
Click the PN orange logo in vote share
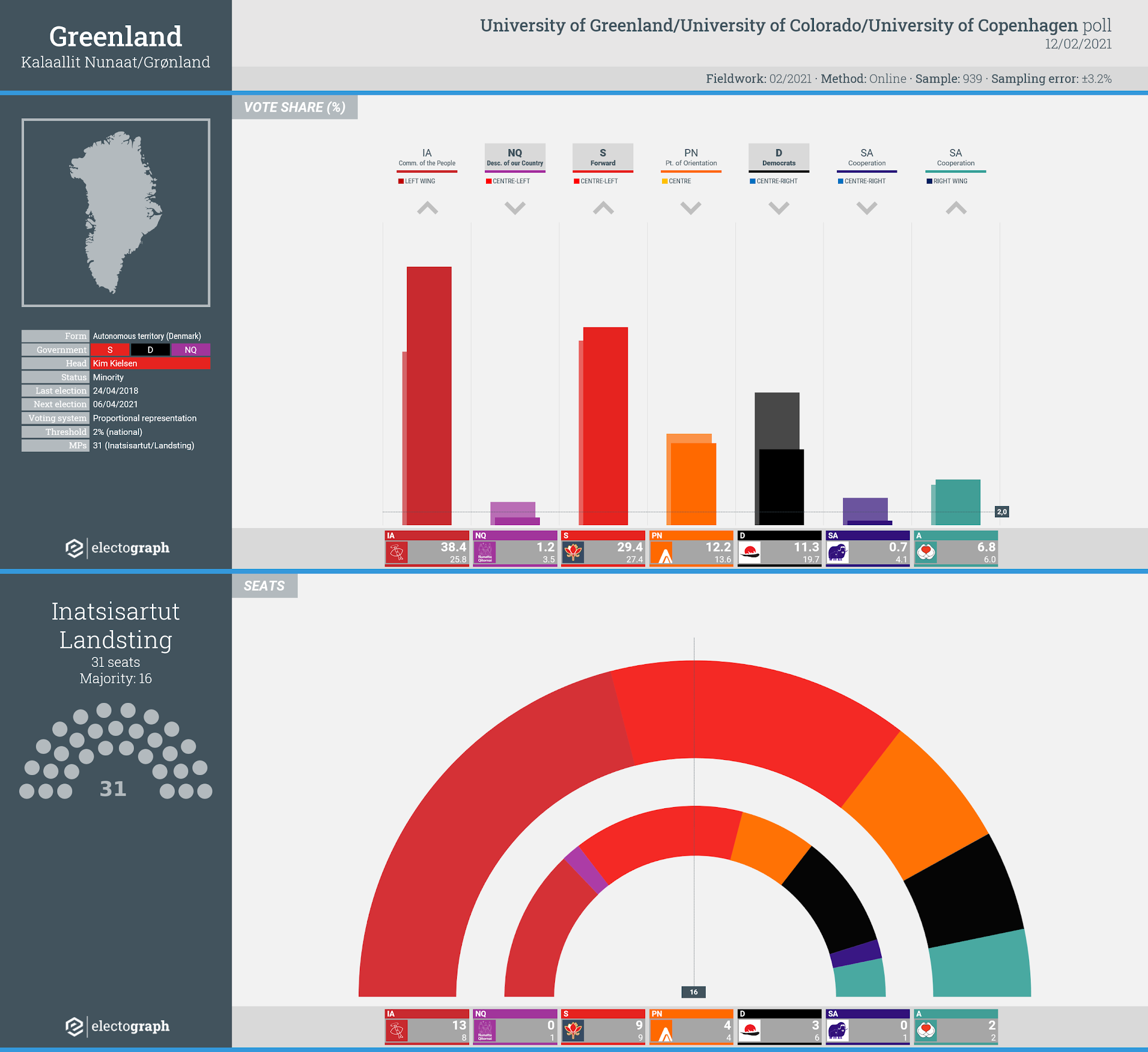pyautogui.click(x=661, y=552)
